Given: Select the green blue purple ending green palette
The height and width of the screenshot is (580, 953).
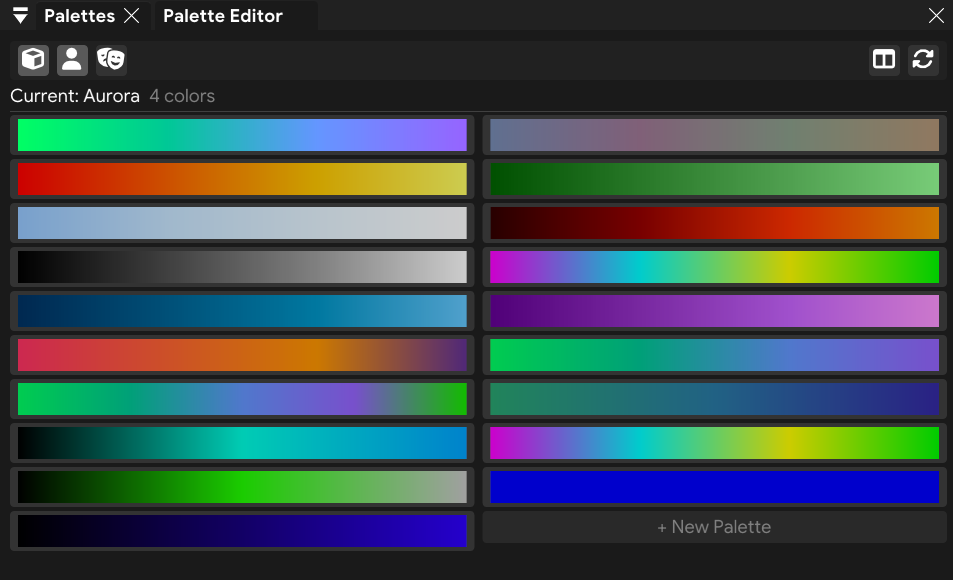Looking at the screenshot, I should (242, 399).
